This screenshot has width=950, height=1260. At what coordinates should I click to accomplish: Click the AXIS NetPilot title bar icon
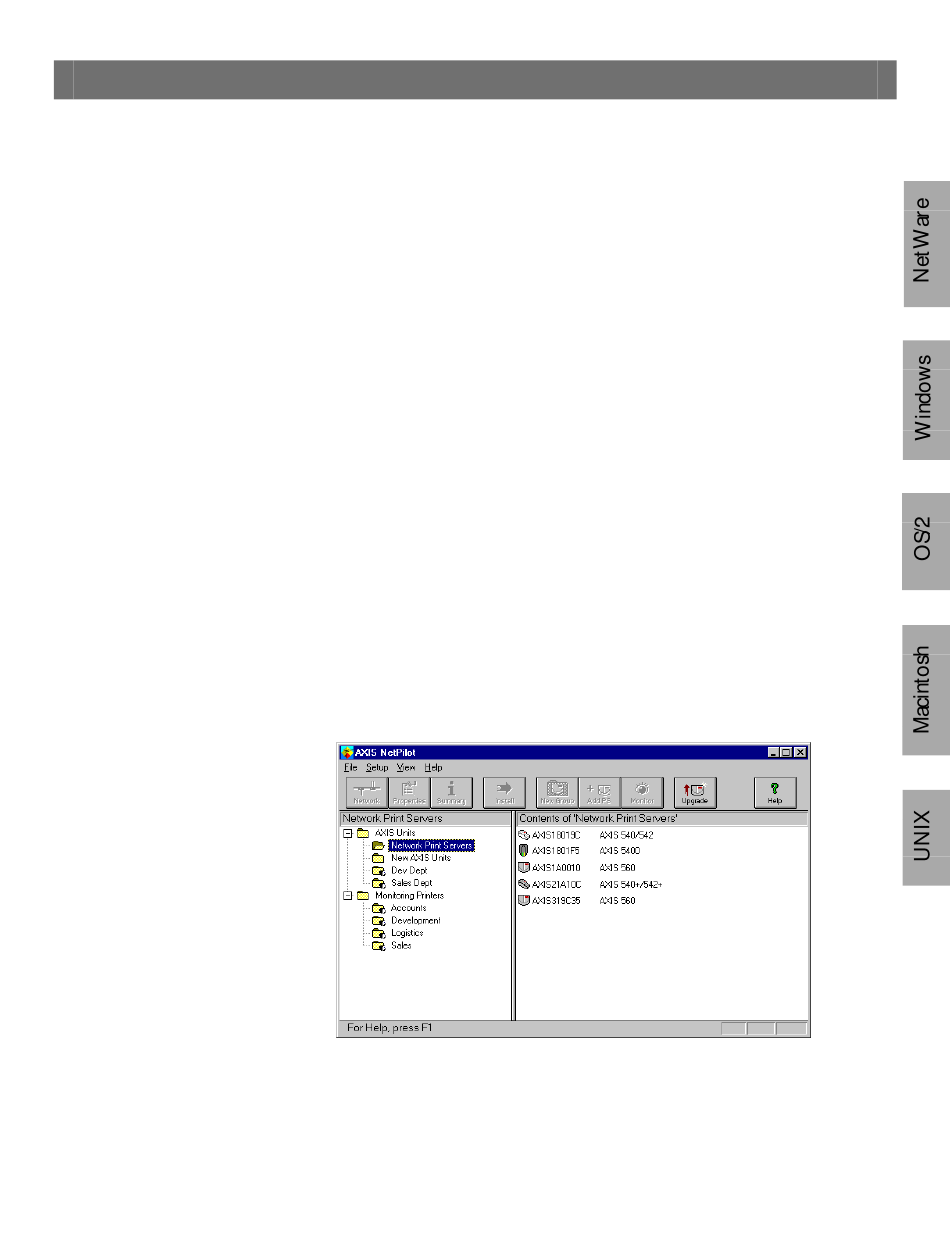[x=347, y=752]
